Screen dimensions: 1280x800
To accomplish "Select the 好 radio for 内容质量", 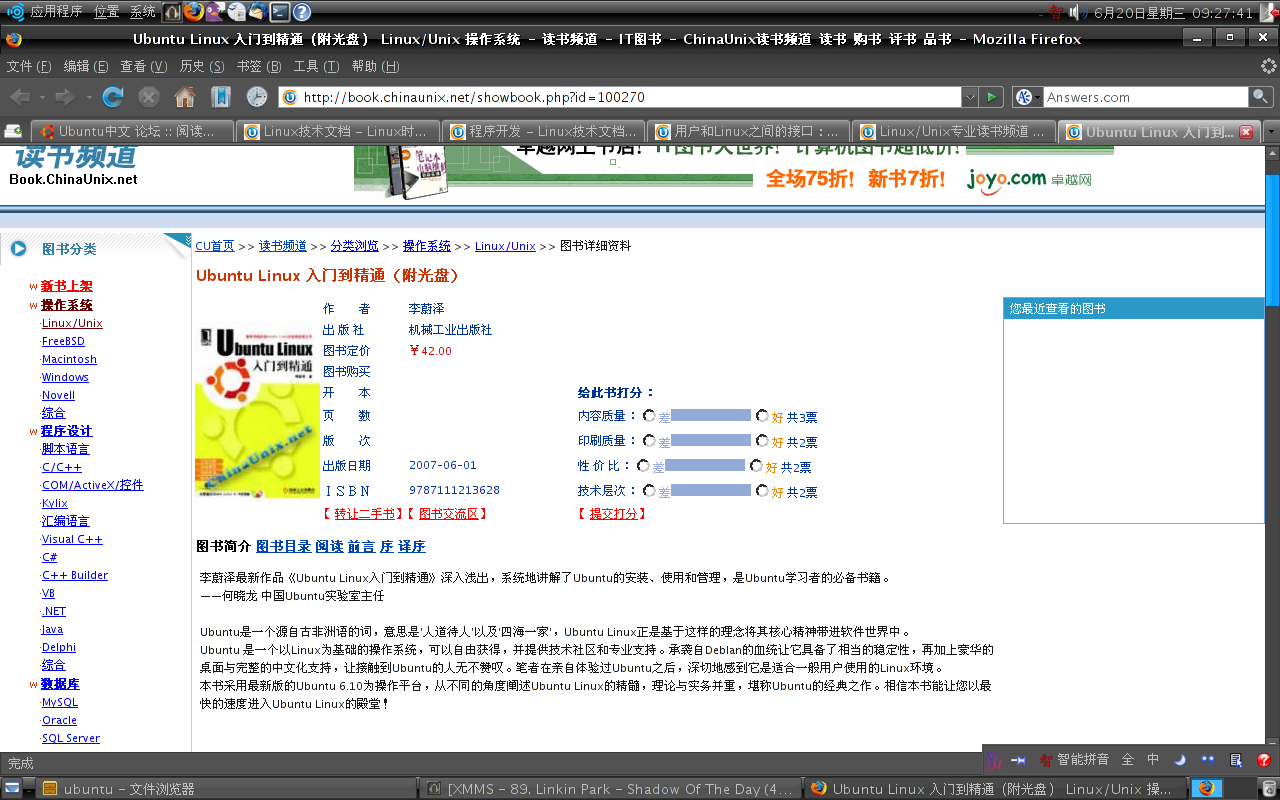I will tap(763, 416).
